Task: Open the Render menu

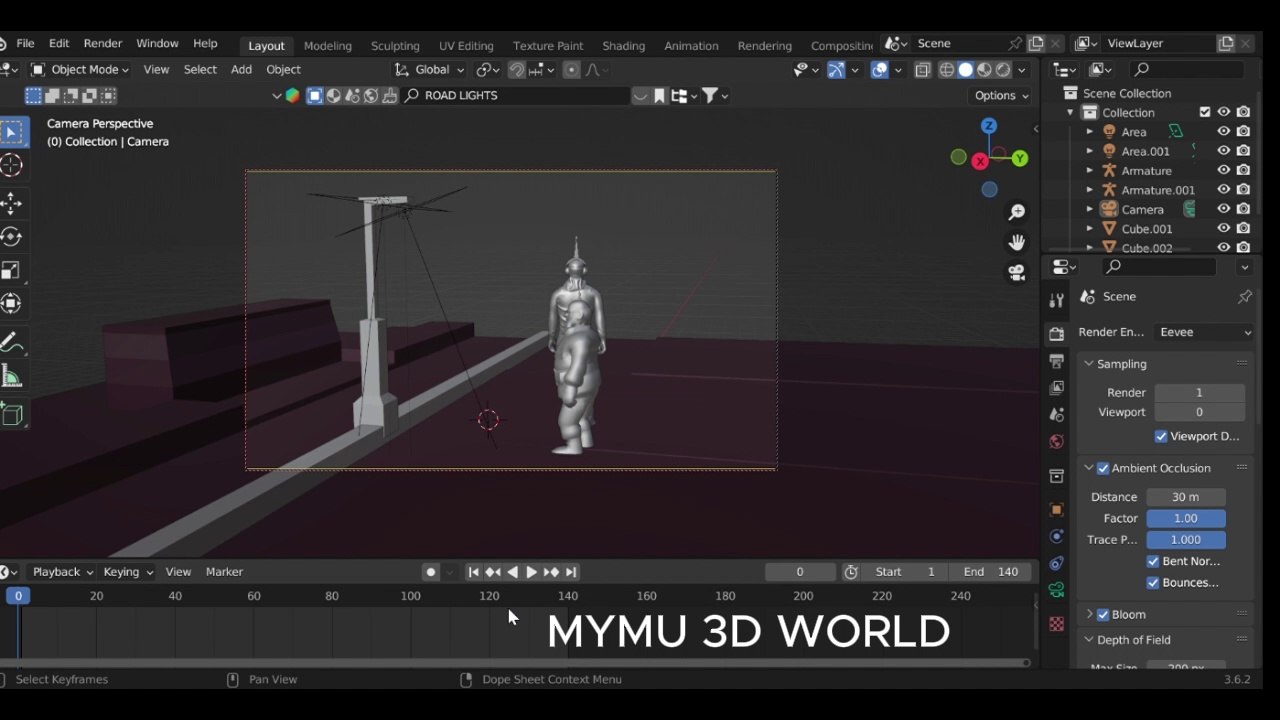Action: (103, 44)
